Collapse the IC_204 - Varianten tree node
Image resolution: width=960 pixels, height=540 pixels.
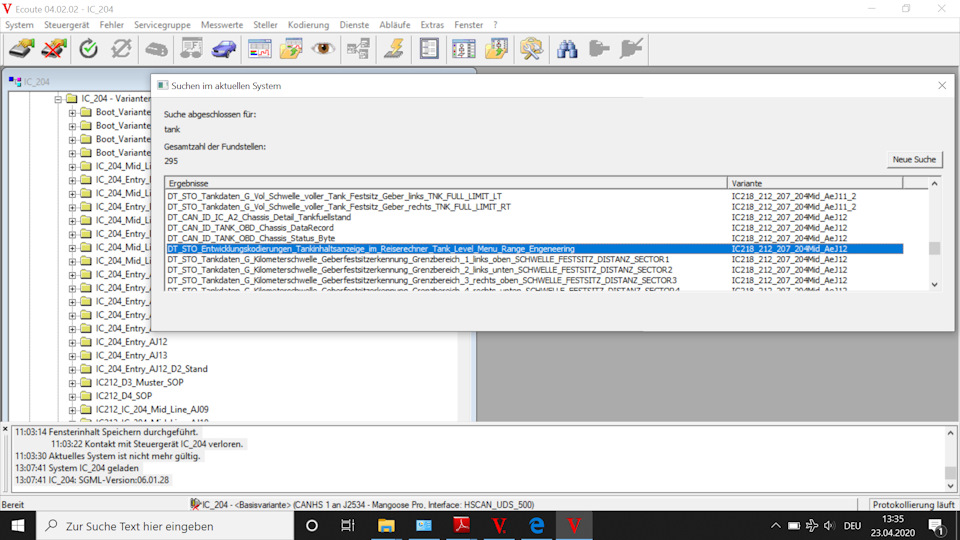[x=58, y=99]
